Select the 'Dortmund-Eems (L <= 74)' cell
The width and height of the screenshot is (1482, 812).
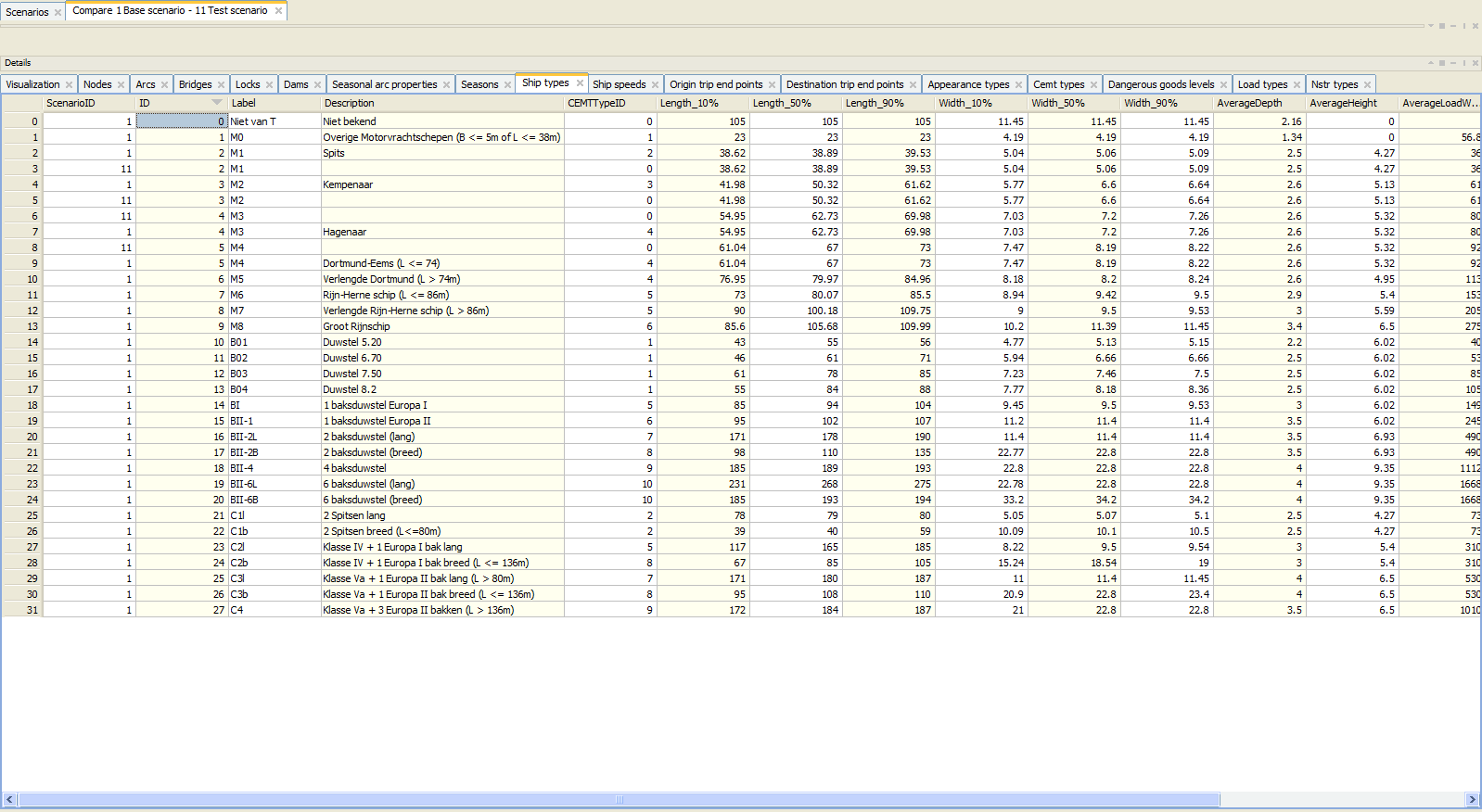click(442, 263)
